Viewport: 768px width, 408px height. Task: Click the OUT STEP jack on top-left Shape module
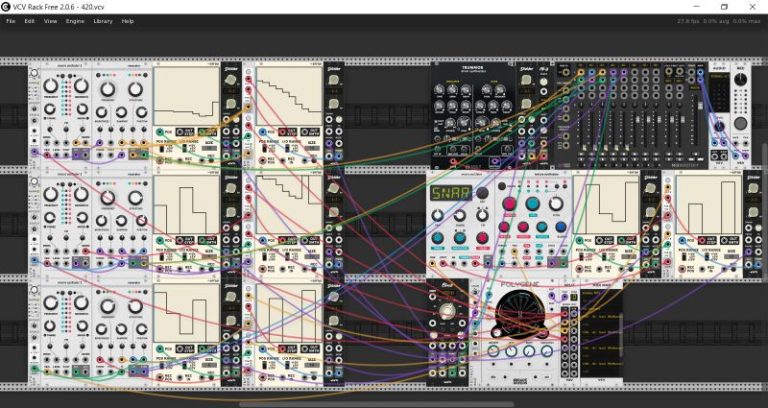click(x=186, y=132)
